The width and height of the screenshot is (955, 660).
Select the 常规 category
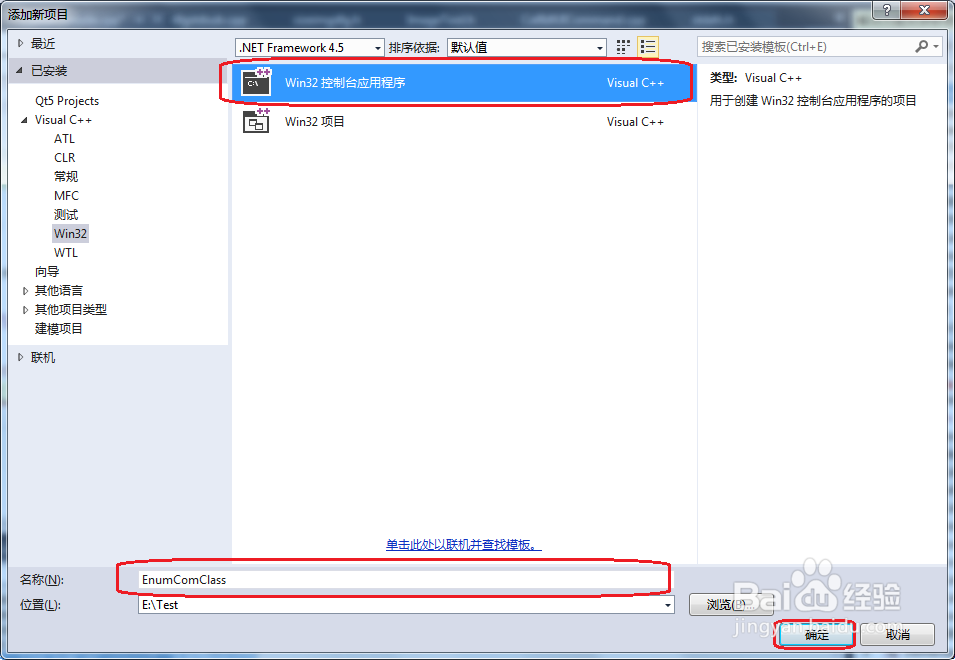click(66, 177)
